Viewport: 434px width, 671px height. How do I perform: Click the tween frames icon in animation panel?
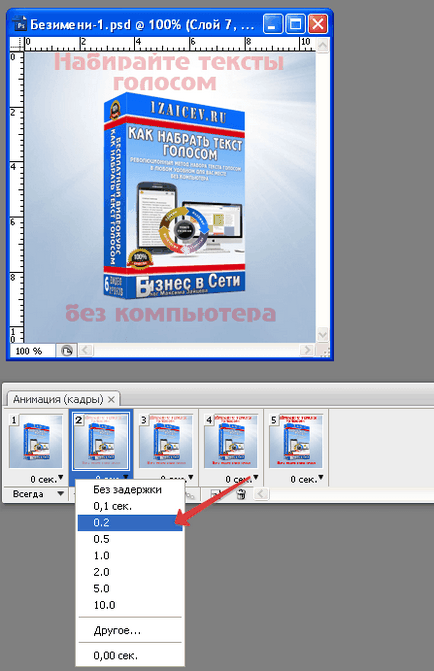(190, 494)
